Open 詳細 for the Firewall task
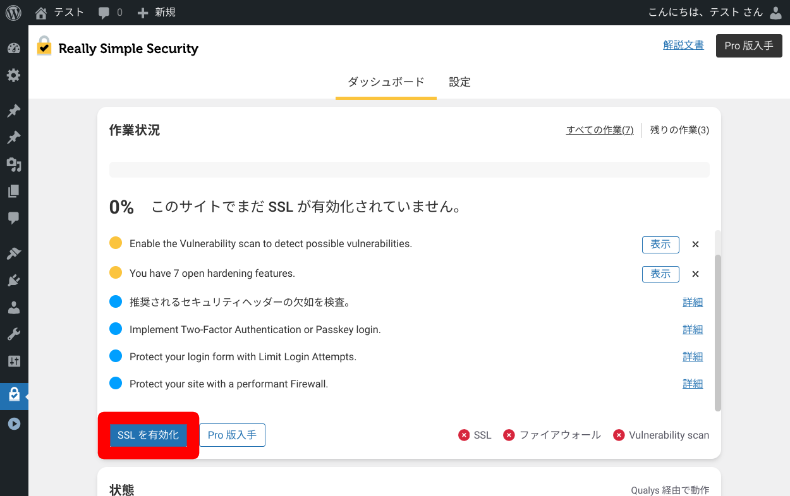The height and width of the screenshot is (496, 790). 692,384
